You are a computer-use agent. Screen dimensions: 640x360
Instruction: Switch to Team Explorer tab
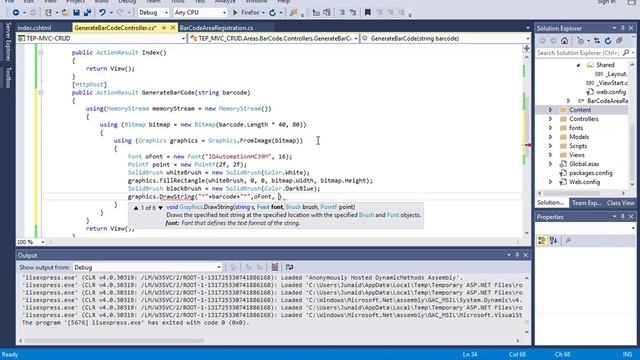[x=586, y=203]
